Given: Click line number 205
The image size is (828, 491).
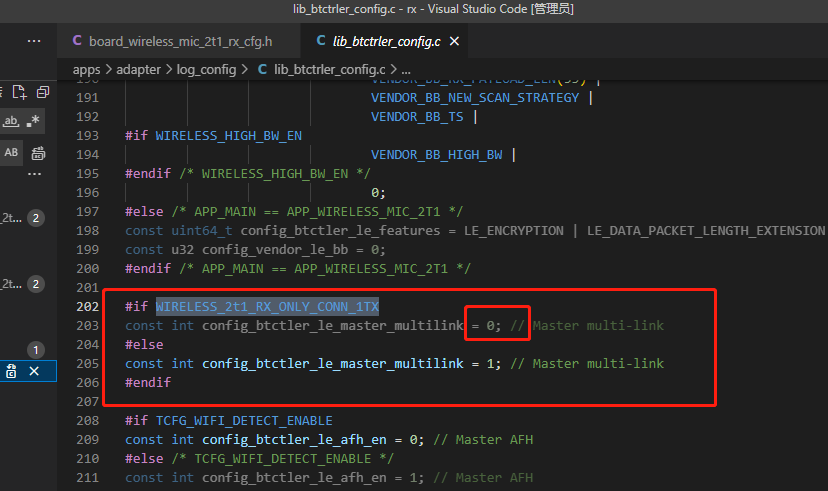Looking at the screenshot, I should (87, 364).
